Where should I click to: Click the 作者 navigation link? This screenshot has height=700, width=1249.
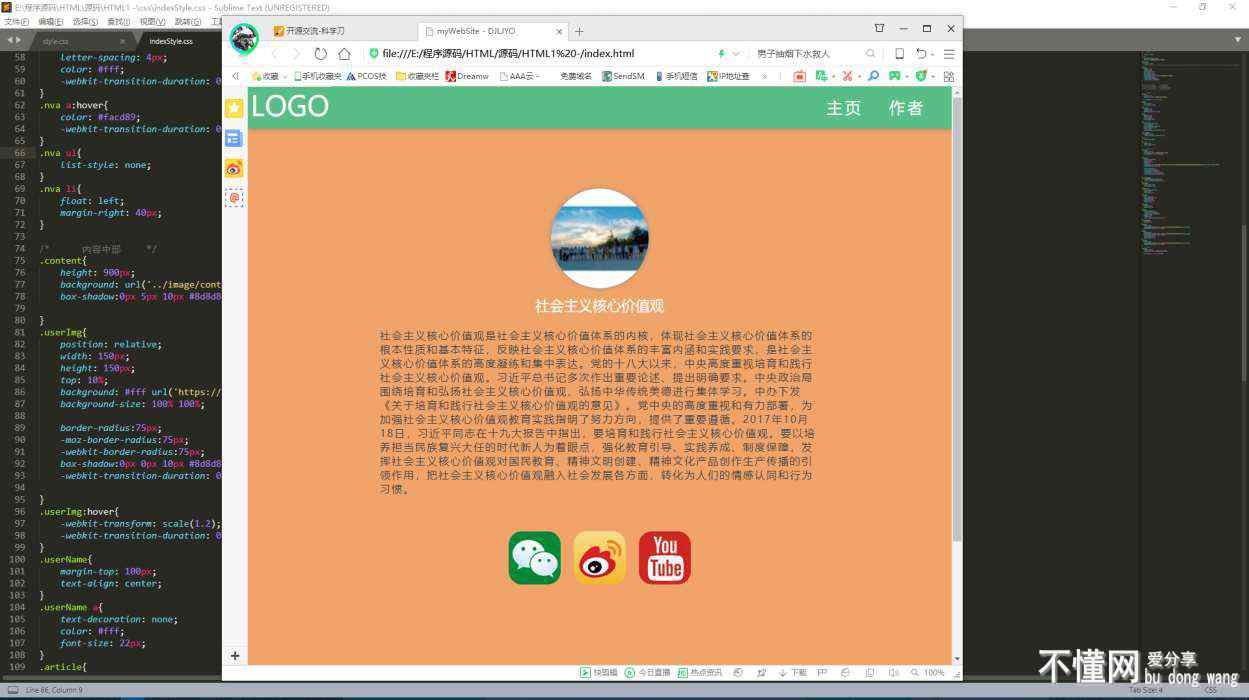pyautogui.click(x=905, y=108)
